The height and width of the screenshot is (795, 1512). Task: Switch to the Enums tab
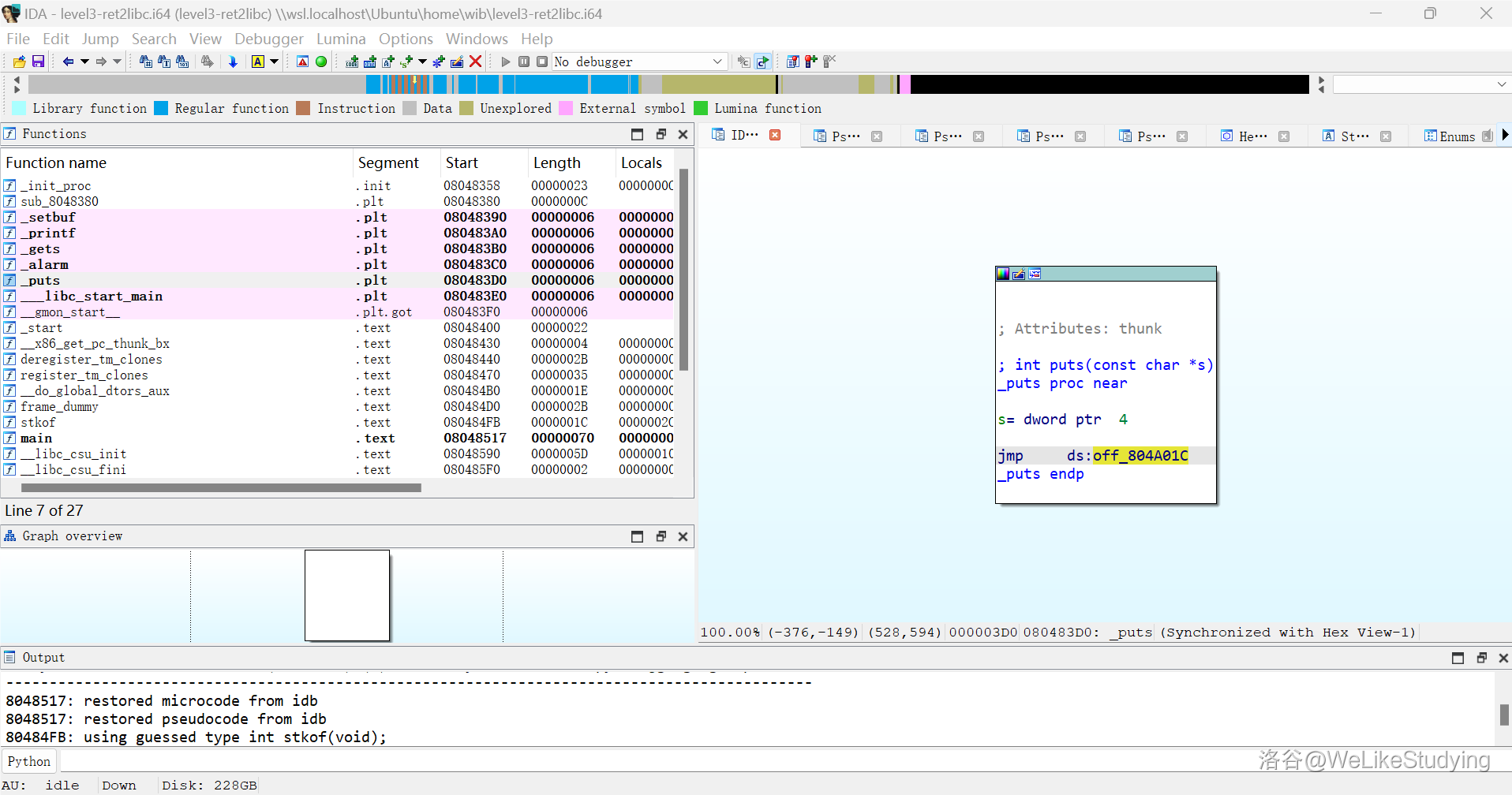tap(1456, 136)
